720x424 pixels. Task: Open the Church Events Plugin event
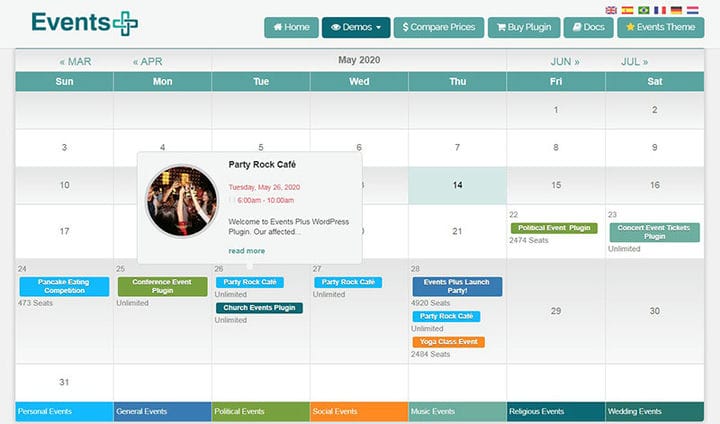coord(259,308)
